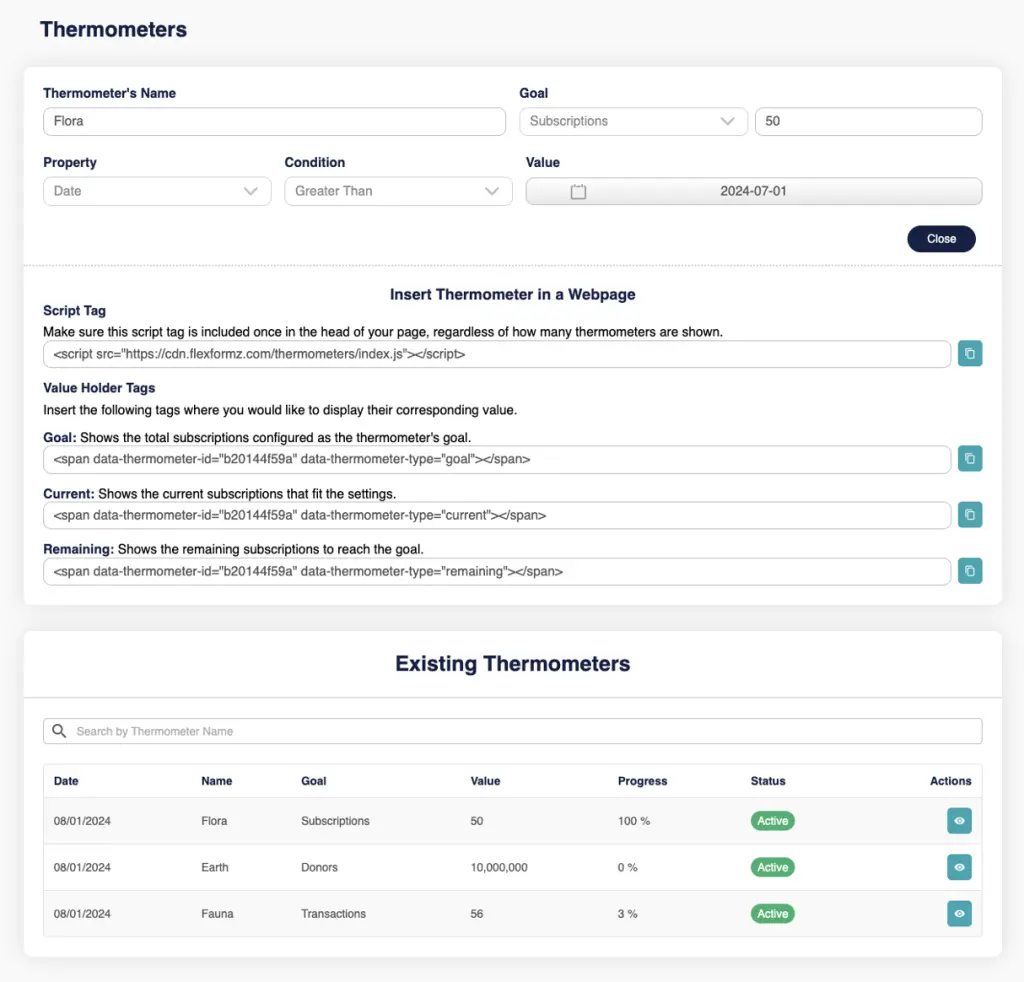Pick the date value 2024-07-01
This screenshot has height=982, width=1024.
(753, 191)
